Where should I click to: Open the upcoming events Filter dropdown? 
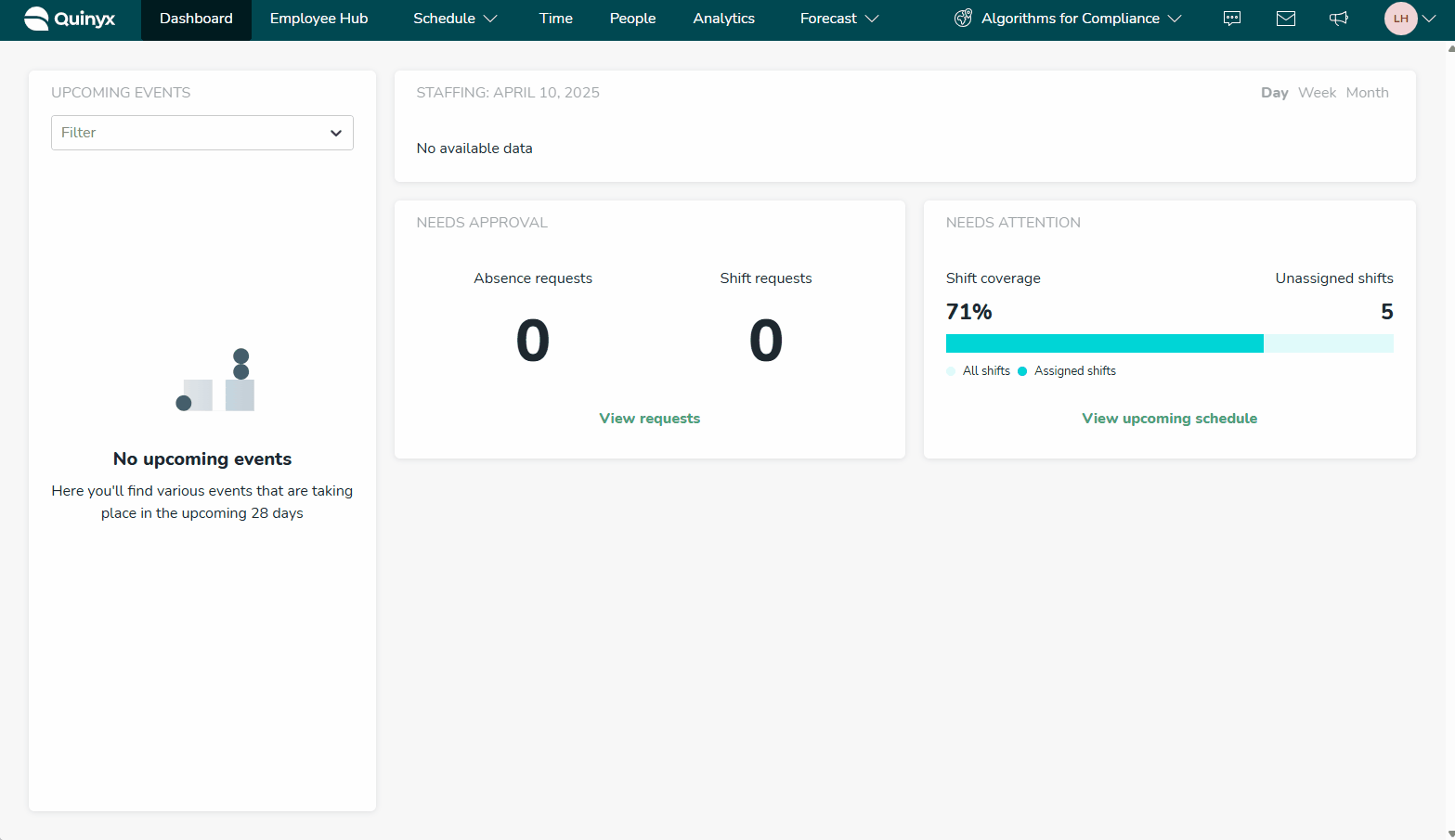pos(202,133)
